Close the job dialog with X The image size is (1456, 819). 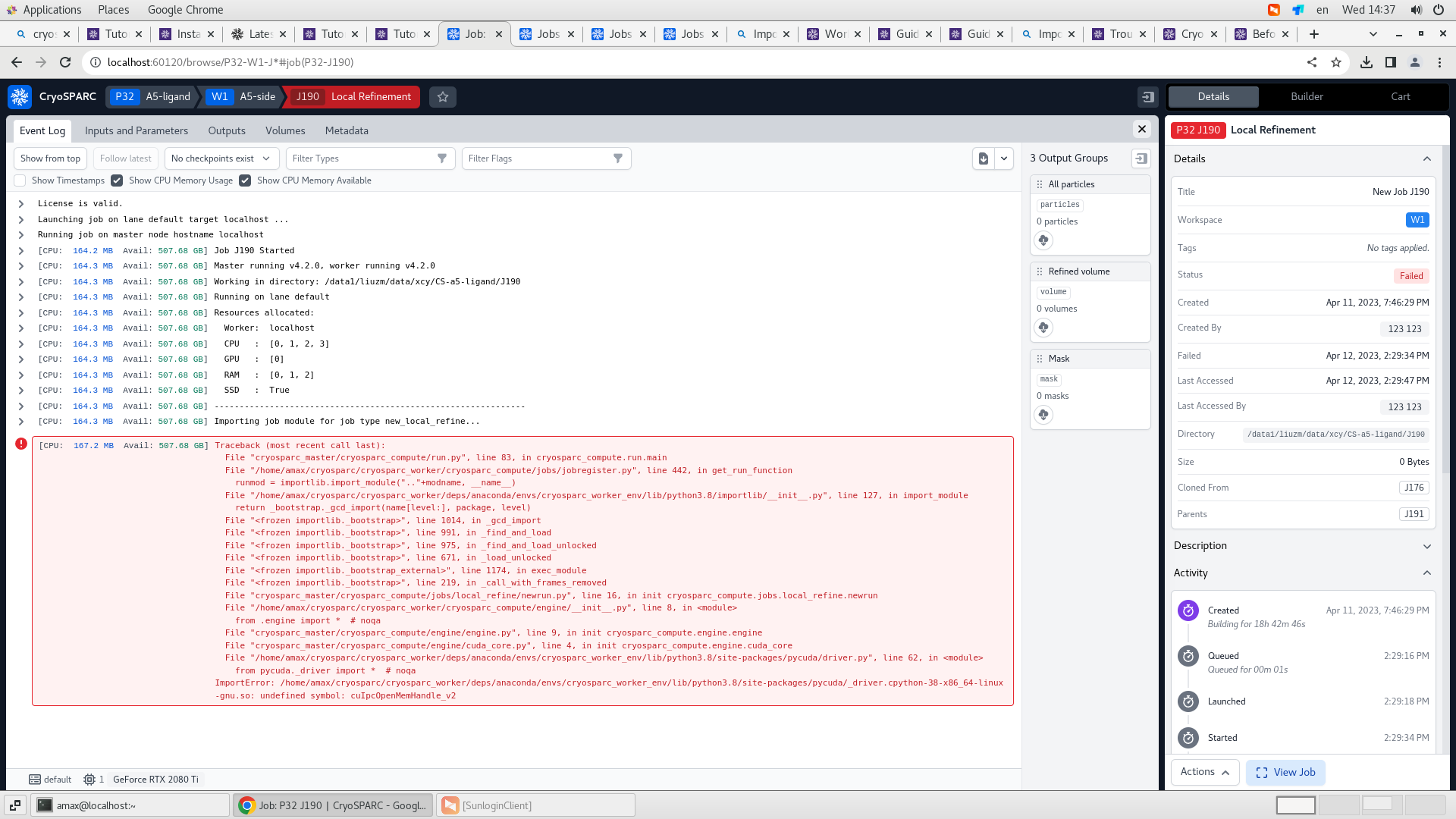point(1141,129)
